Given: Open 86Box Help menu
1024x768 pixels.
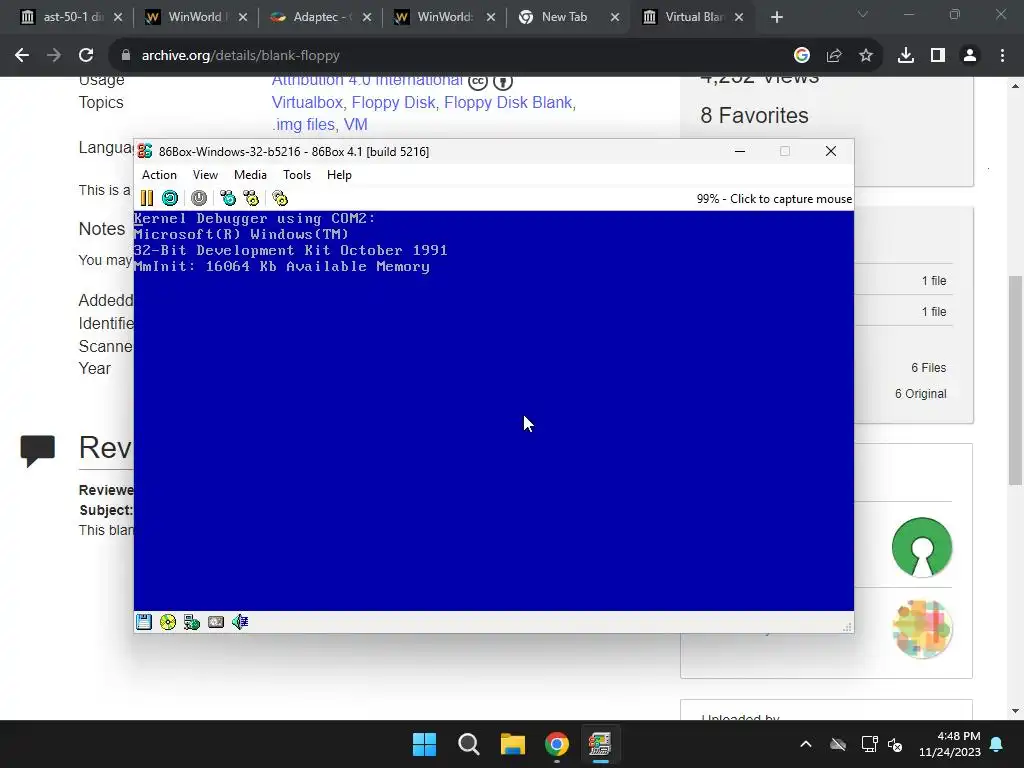Looking at the screenshot, I should click(339, 175).
